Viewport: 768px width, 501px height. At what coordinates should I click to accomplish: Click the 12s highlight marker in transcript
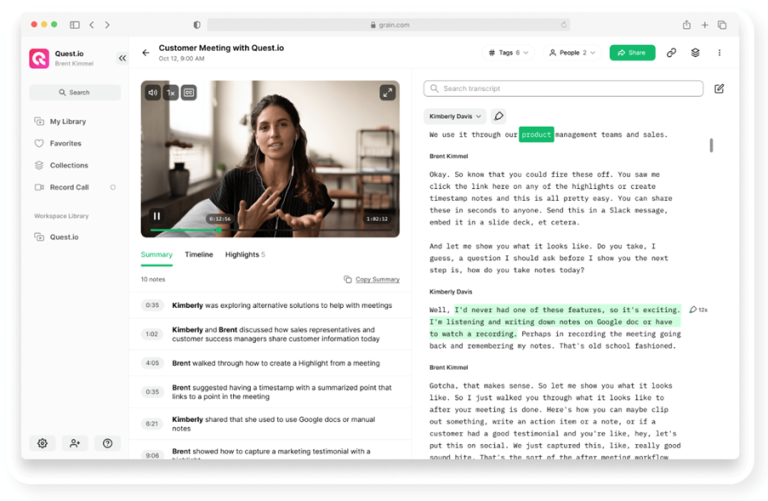click(x=698, y=310)
